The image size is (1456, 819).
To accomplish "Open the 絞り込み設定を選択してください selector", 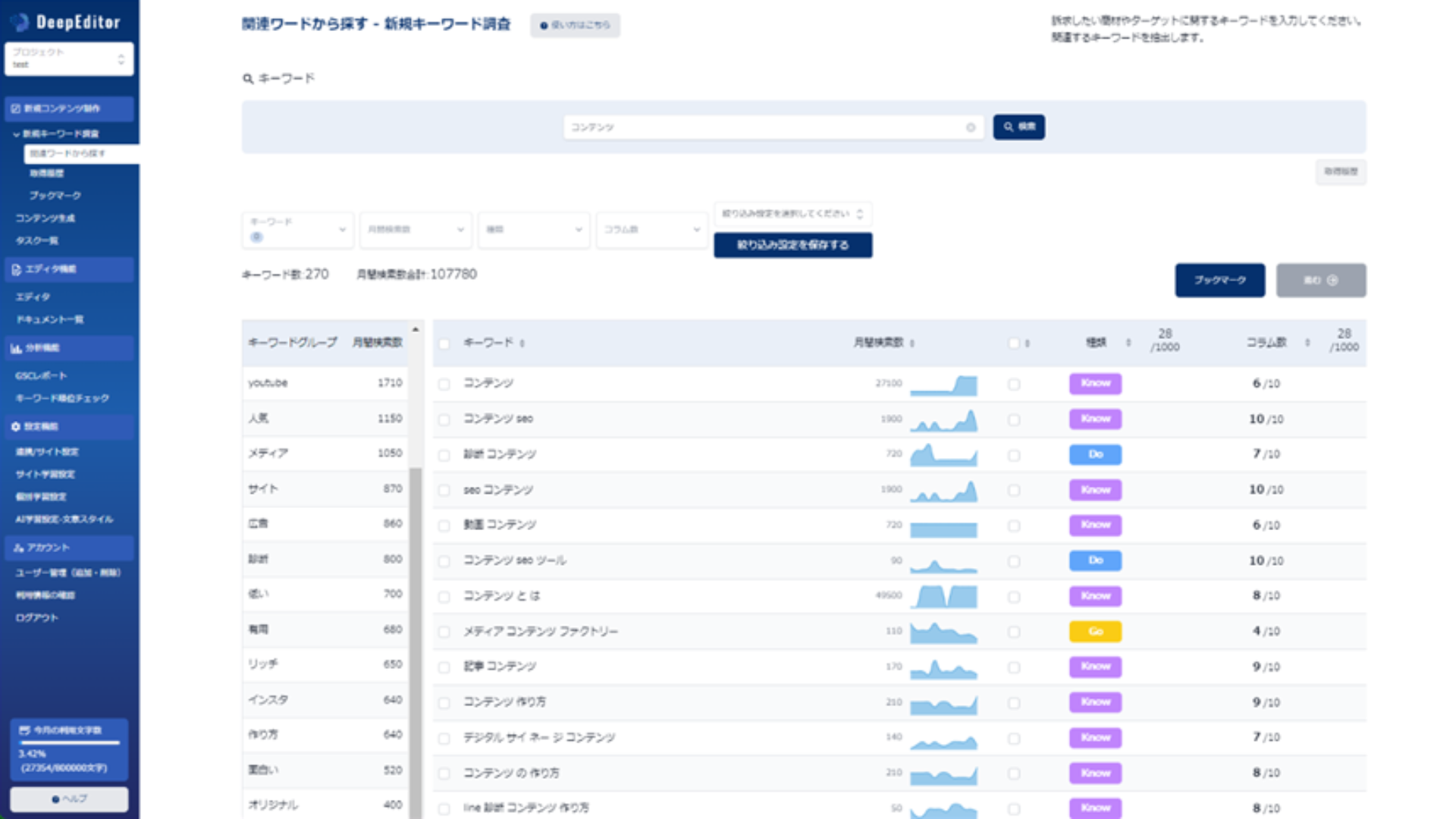I will click(792, 214).
